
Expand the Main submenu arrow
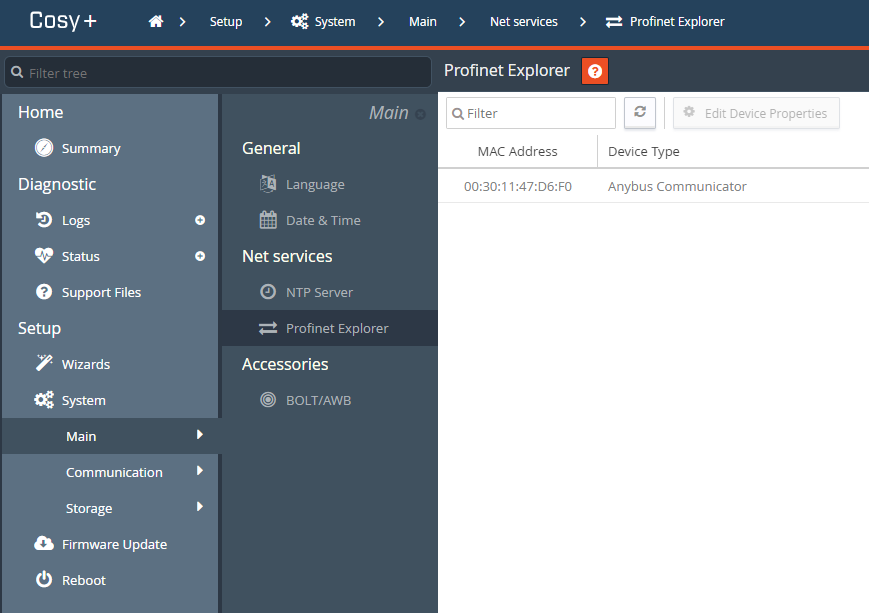tap(200, 435)
